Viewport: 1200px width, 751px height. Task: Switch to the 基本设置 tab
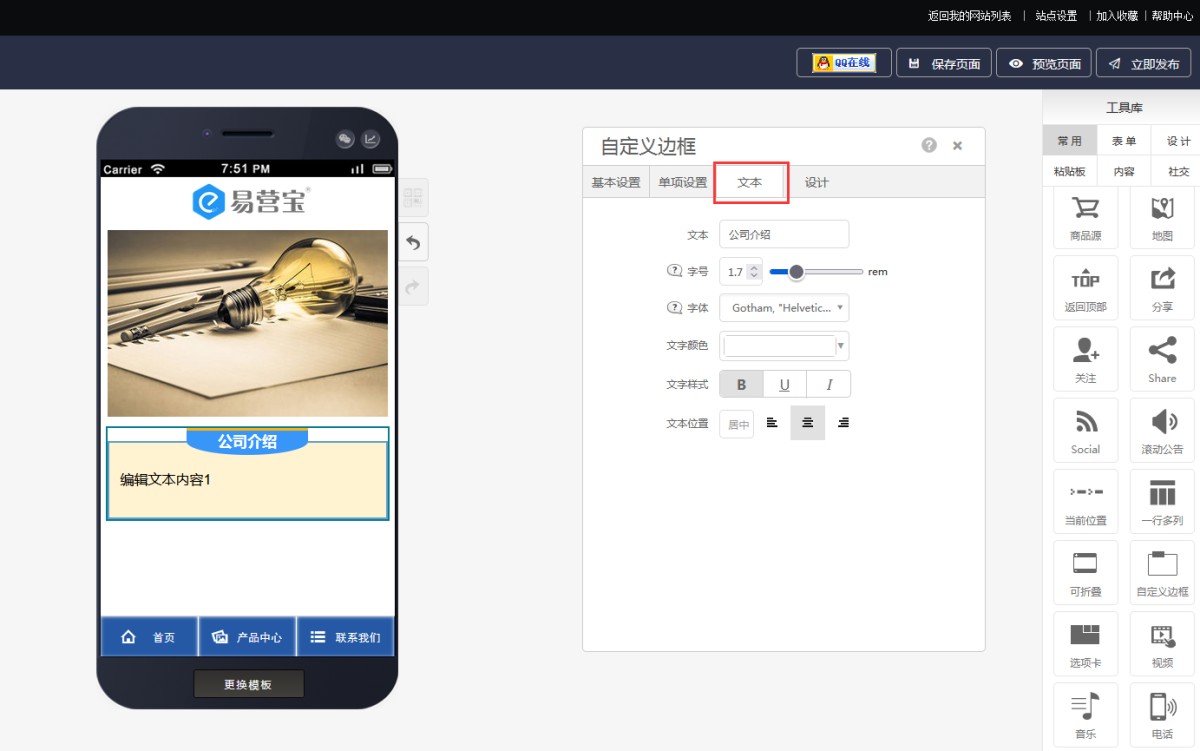coord(616,182)
